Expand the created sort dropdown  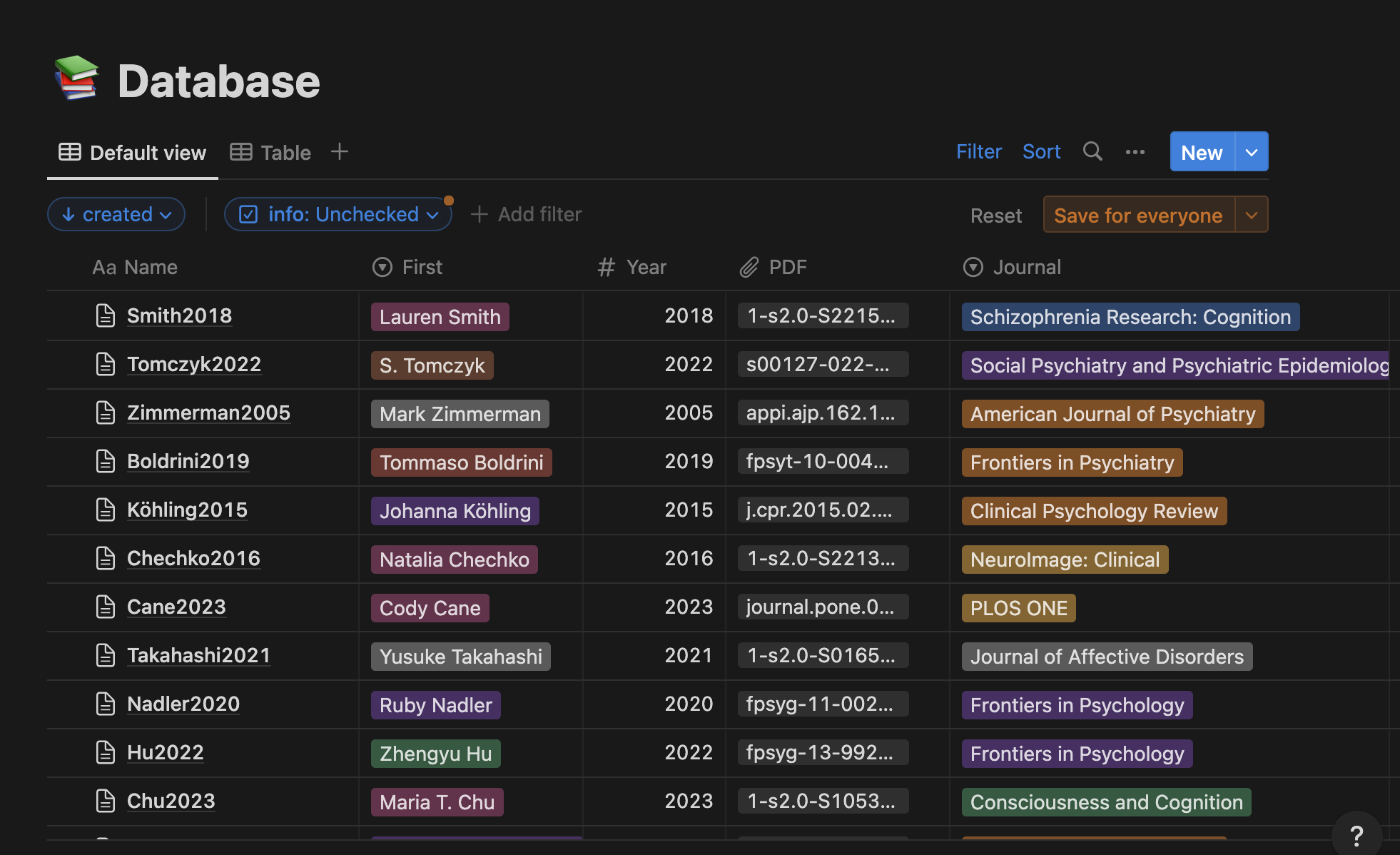pyautogui.click(x=168, y=215)
